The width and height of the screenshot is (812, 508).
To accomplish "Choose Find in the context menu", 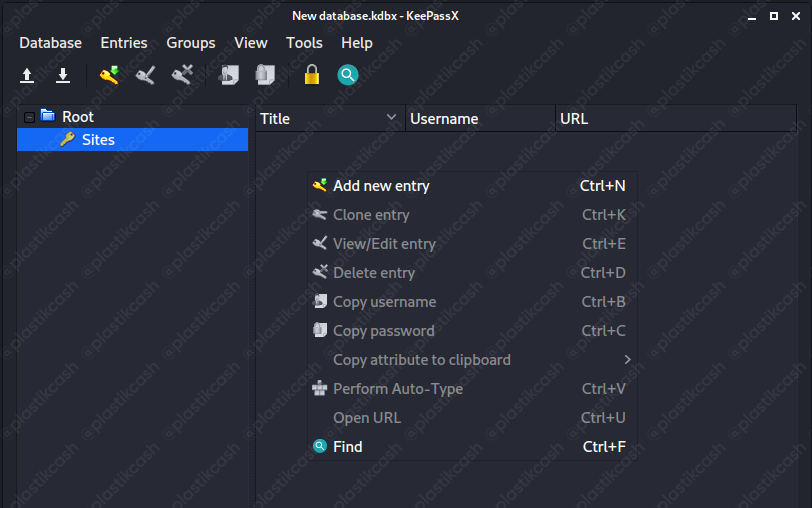I will click(472, 447).
